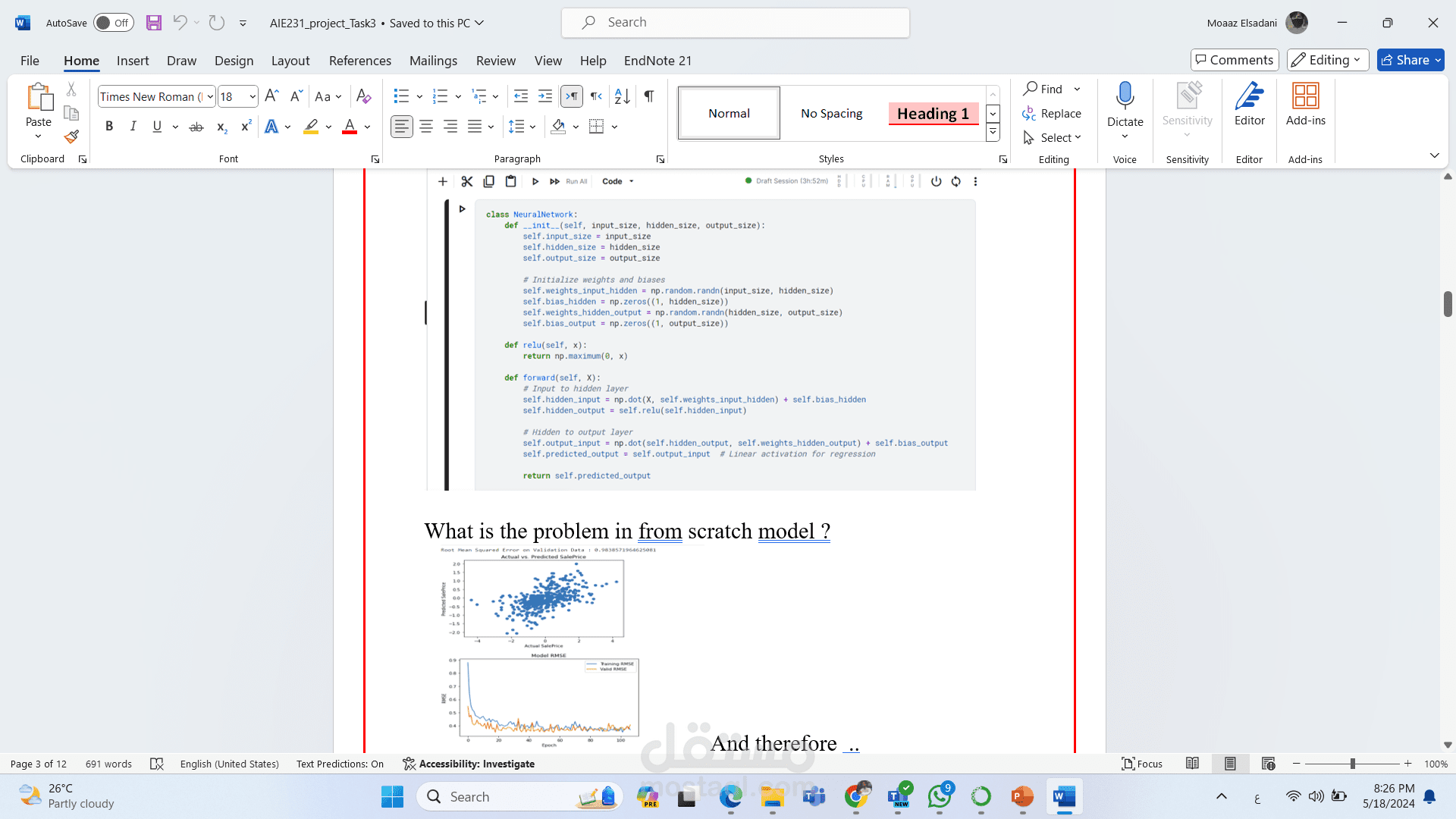This screenshot has width=1456, height=819.
Task: Click the strikethrough text icon
Action: click(196, 127)
